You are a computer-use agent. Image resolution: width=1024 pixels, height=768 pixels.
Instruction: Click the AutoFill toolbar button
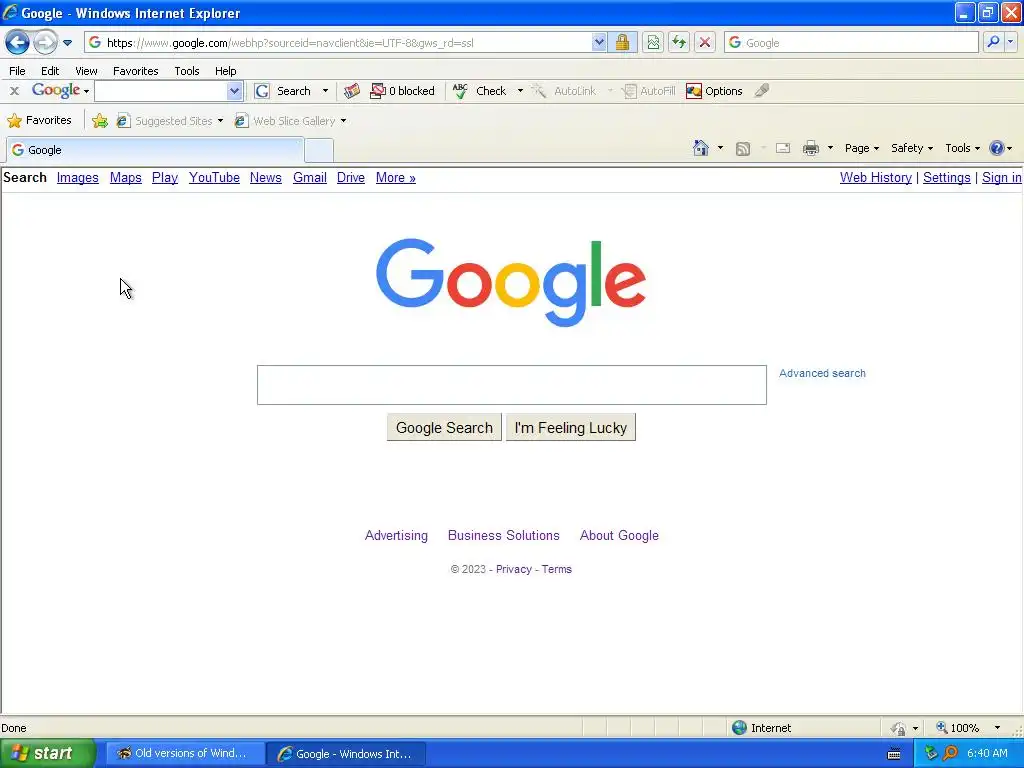(x=648, y=91)
